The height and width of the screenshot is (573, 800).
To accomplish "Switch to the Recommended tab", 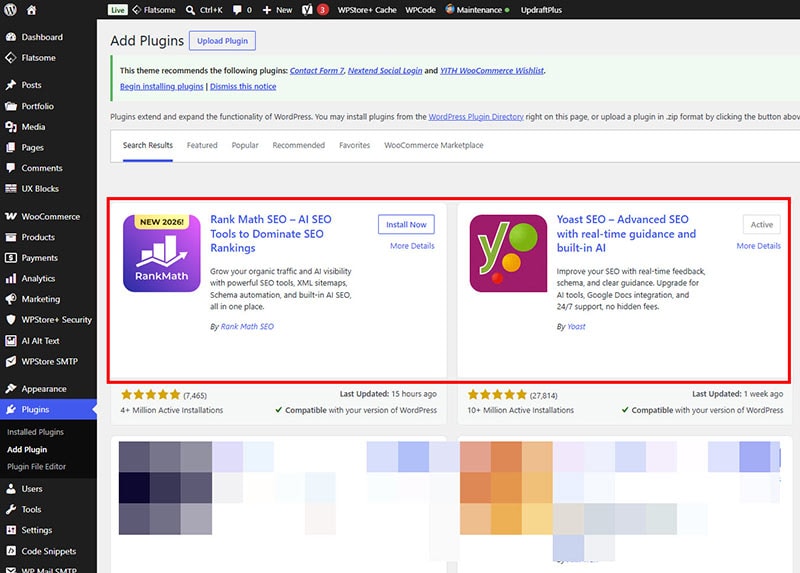I will (x=298, y=145).
